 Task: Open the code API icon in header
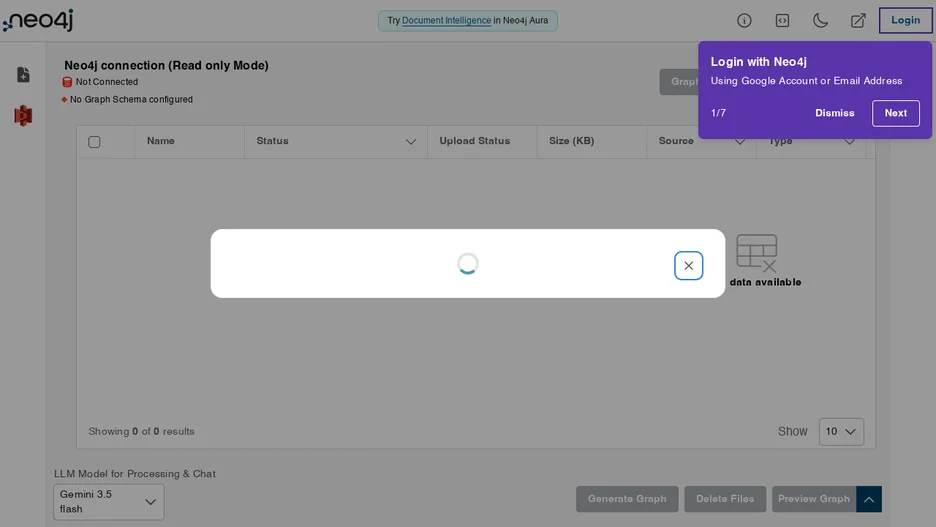(782, 20)
